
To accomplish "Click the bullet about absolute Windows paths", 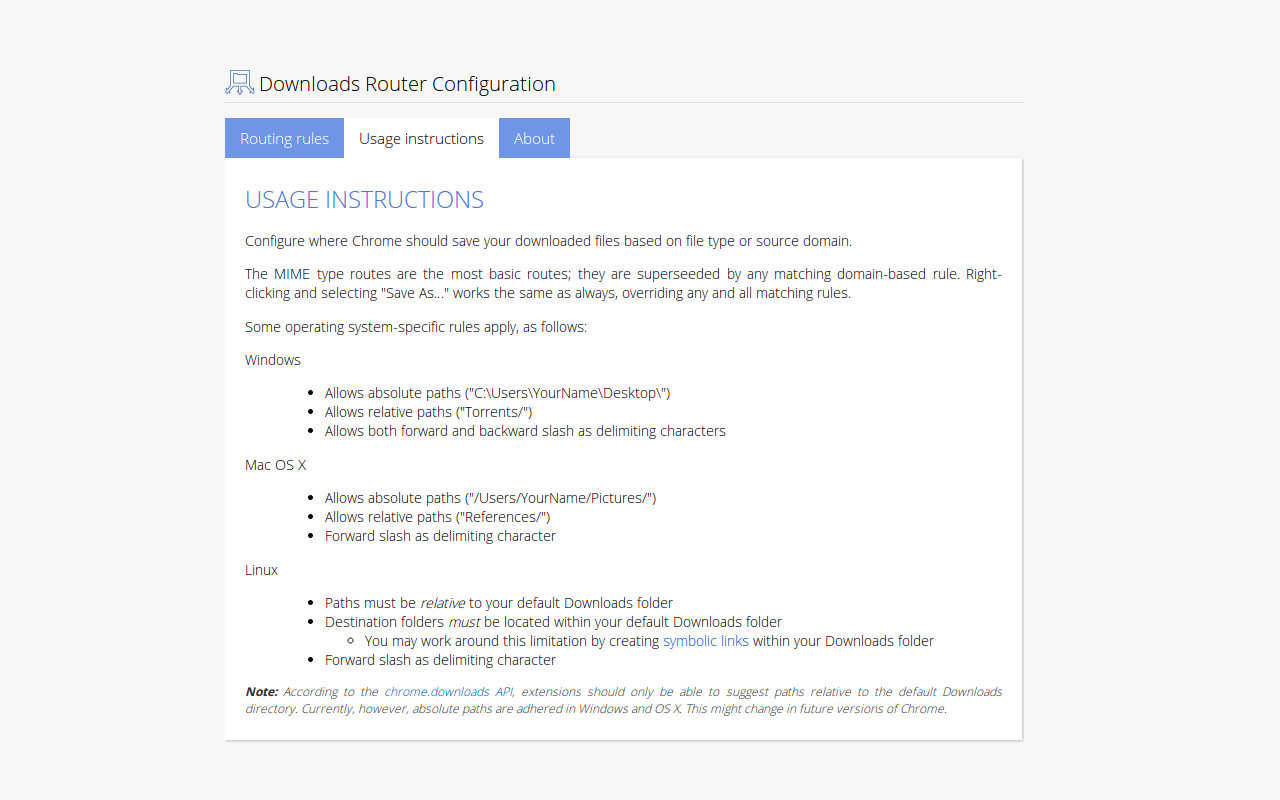I will (x=497, y=392).
